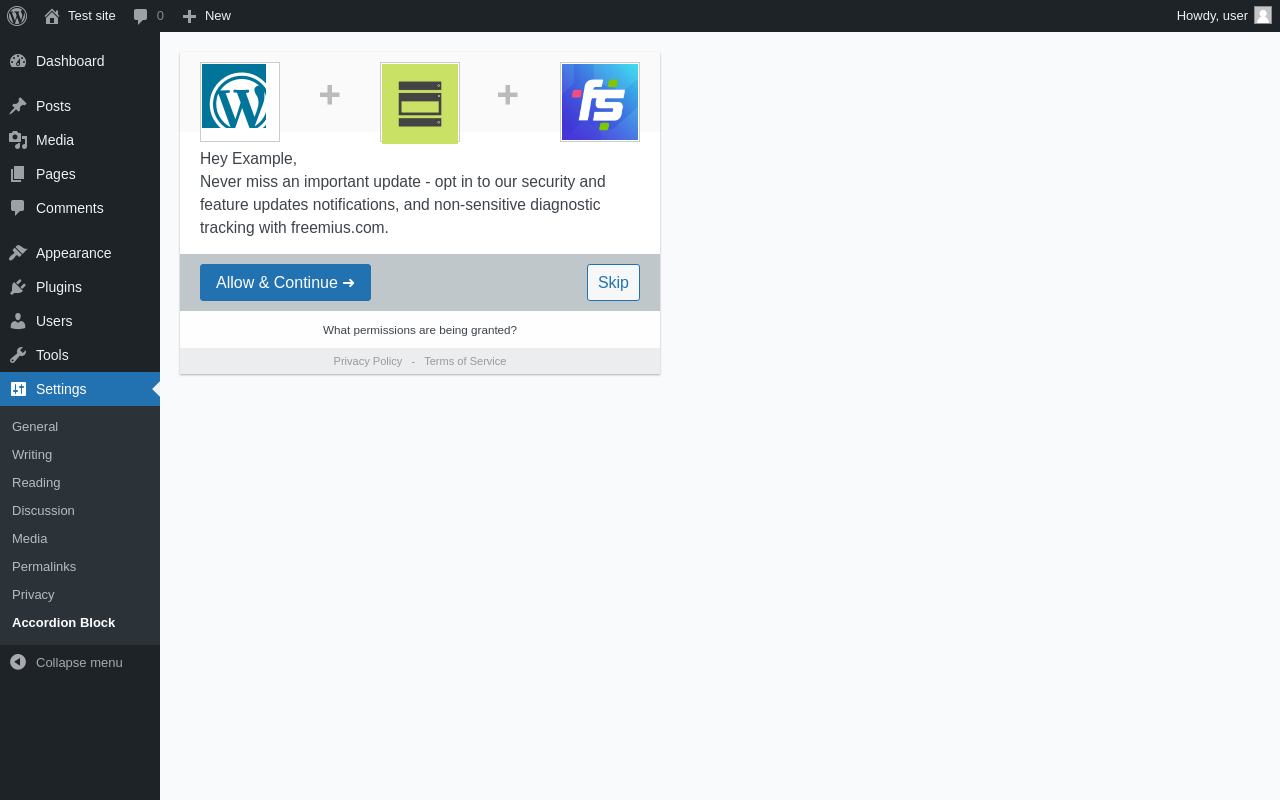Viewport: 1280px width, 800px height.
Task: Open the Posts menu item
Action: (80, 106)
